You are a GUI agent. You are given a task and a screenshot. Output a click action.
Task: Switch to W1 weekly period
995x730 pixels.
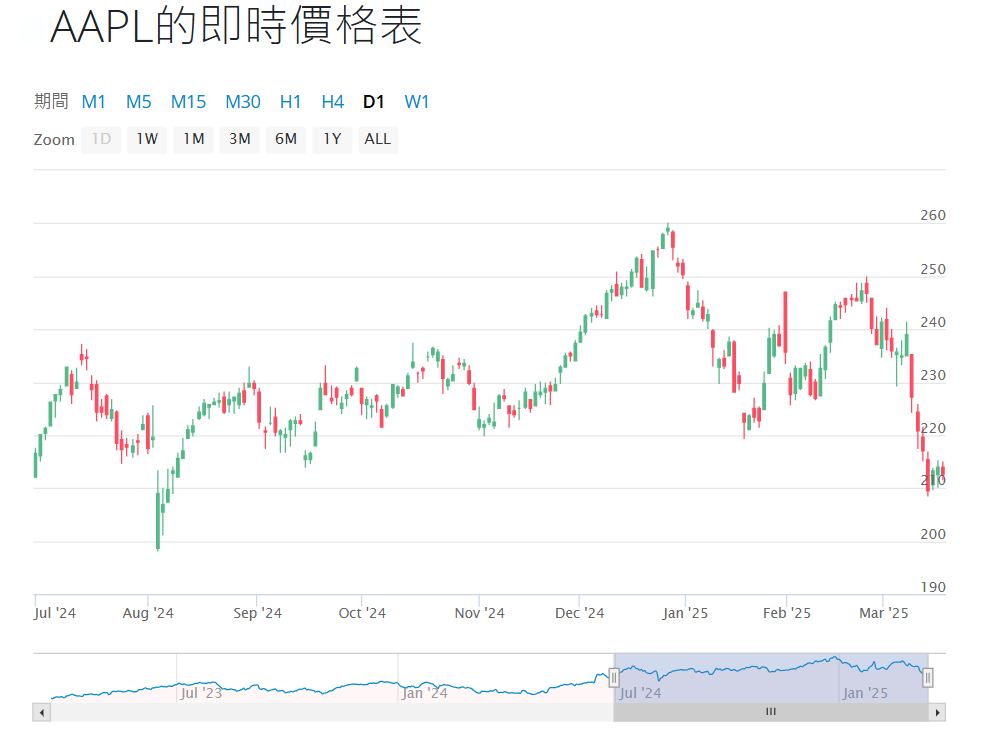tap(417, 102)
